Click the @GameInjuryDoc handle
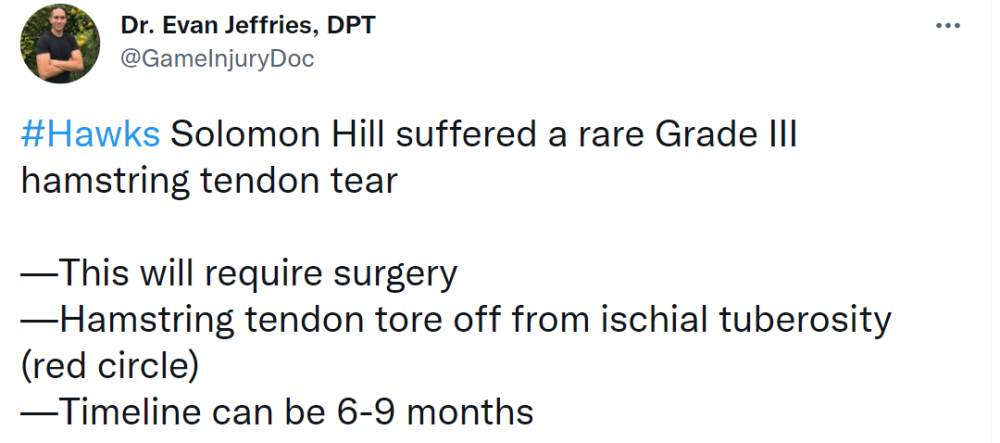1000x443 pixels. 217,59
